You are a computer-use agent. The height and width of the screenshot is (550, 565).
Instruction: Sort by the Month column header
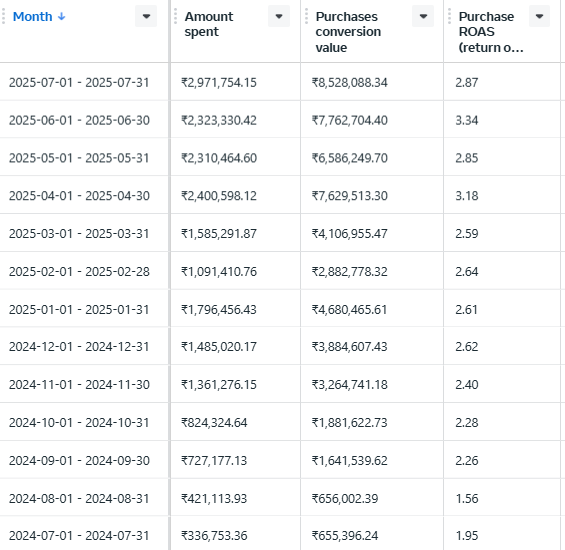(32, 17)
